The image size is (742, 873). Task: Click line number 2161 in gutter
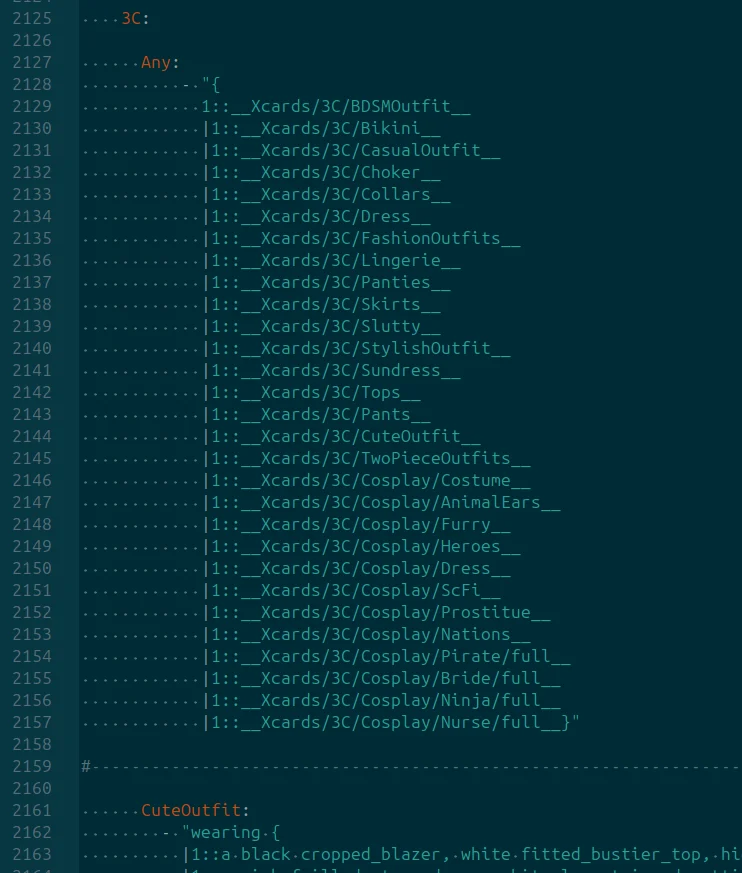pos(32,811)
